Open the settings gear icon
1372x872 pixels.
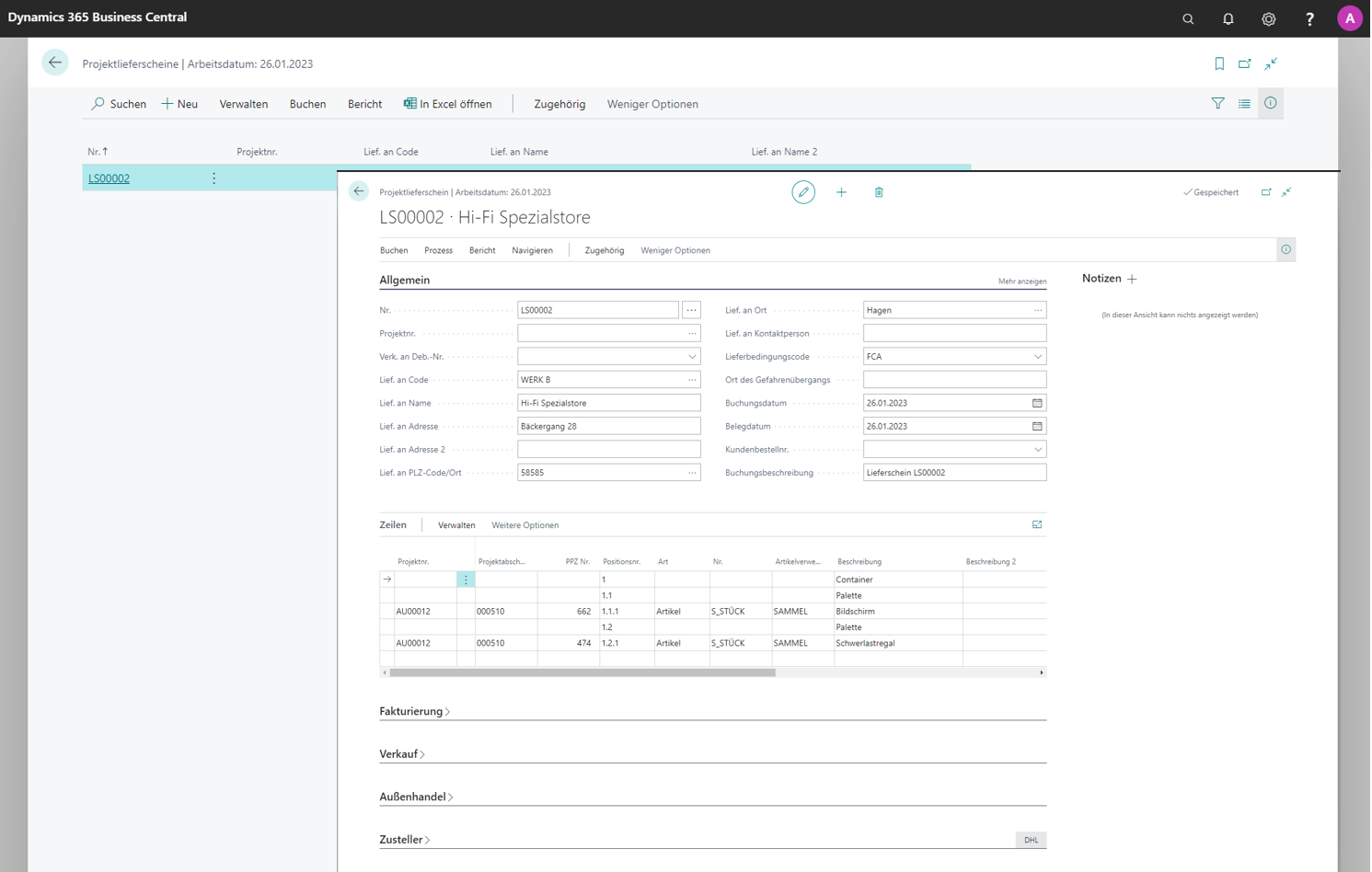(1268, 18)
